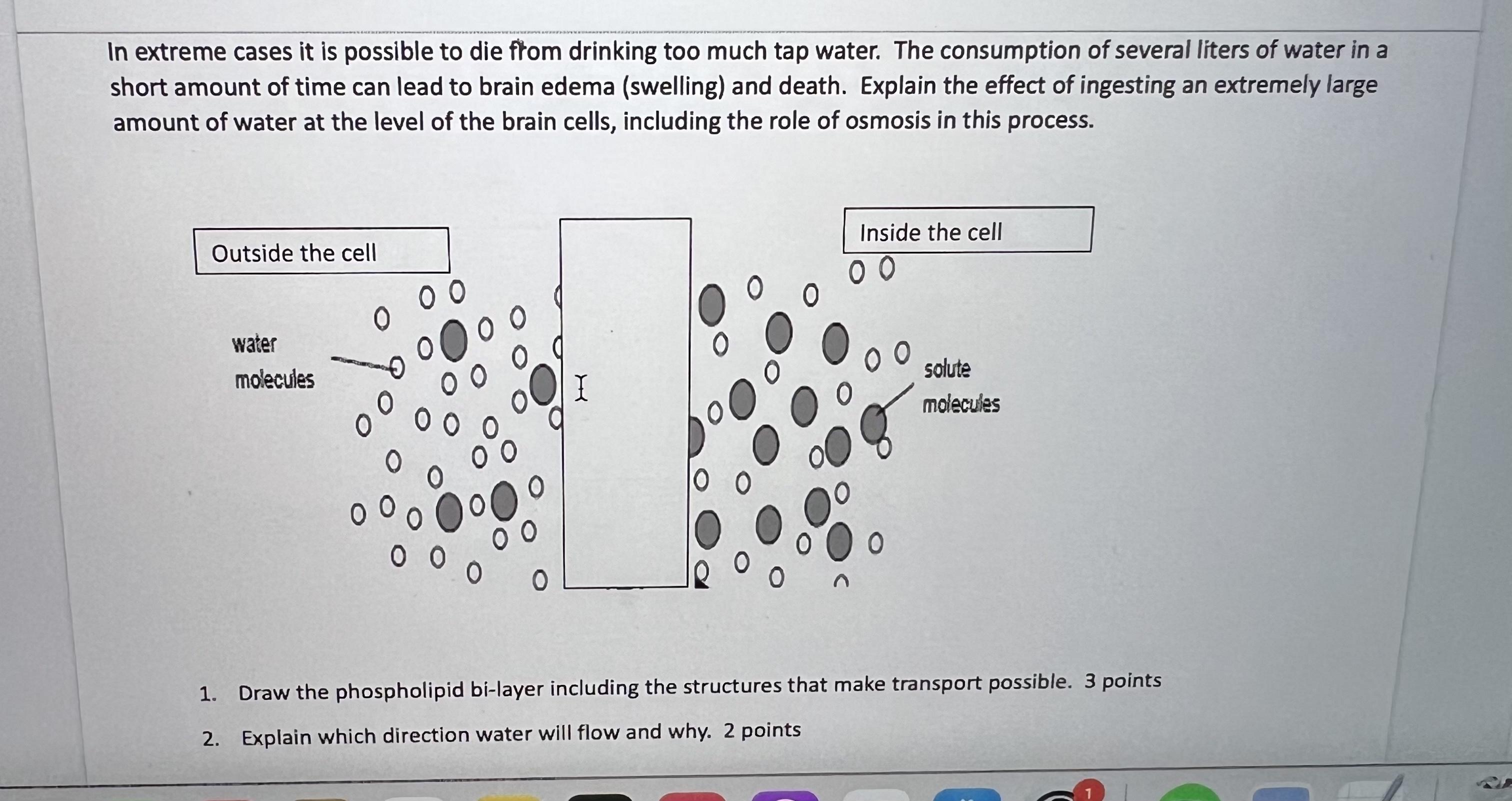Open the blue dock app icon
Screen dimensions: 1512x801
(x=967, y=795)
